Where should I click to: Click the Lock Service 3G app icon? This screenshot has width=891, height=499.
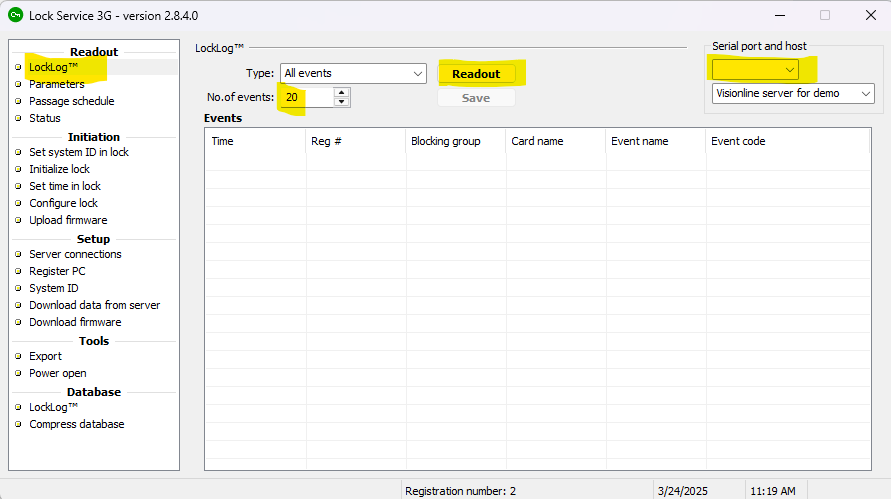point(15,15)
